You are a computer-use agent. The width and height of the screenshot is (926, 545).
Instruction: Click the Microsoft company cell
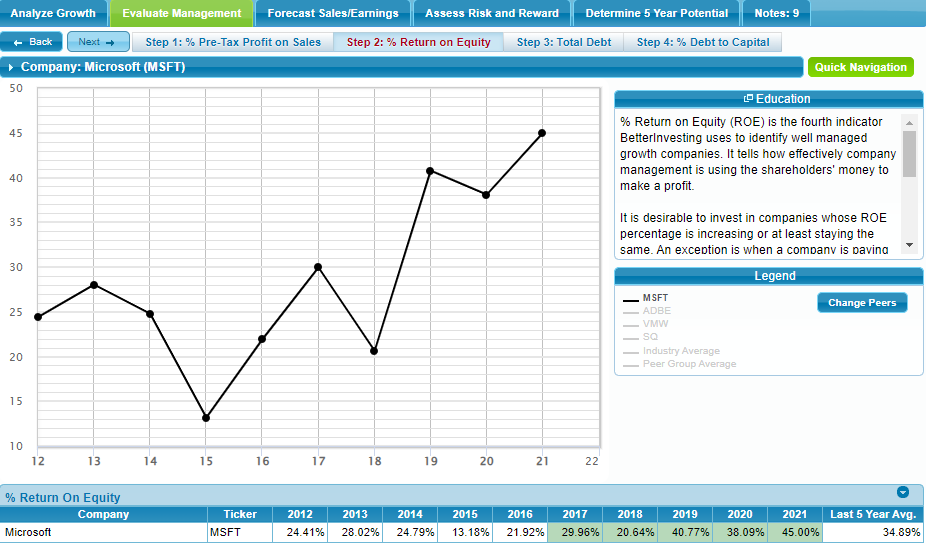tap(103, 533)
